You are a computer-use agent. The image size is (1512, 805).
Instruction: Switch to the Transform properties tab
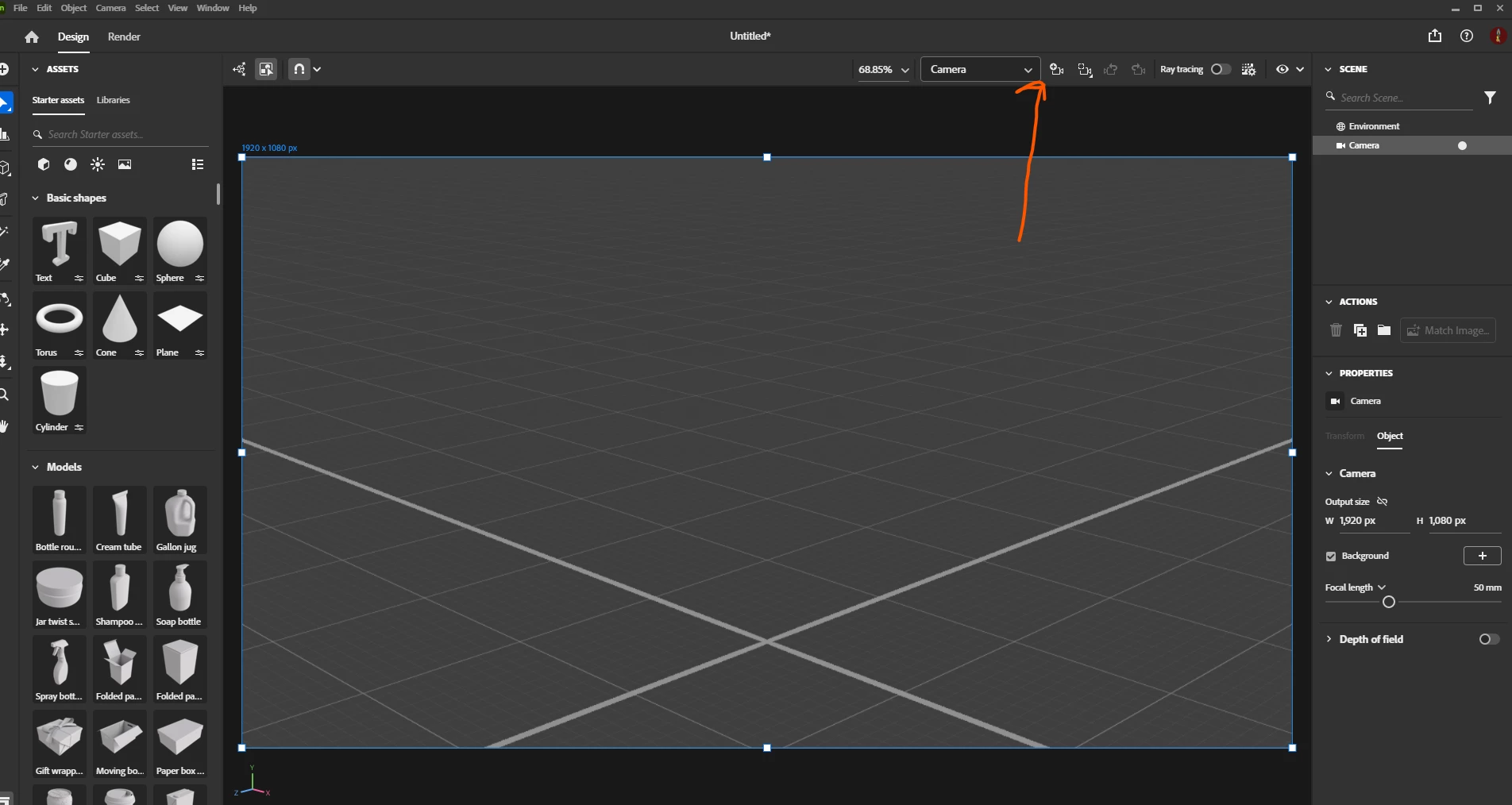[x=1344, y=436]
